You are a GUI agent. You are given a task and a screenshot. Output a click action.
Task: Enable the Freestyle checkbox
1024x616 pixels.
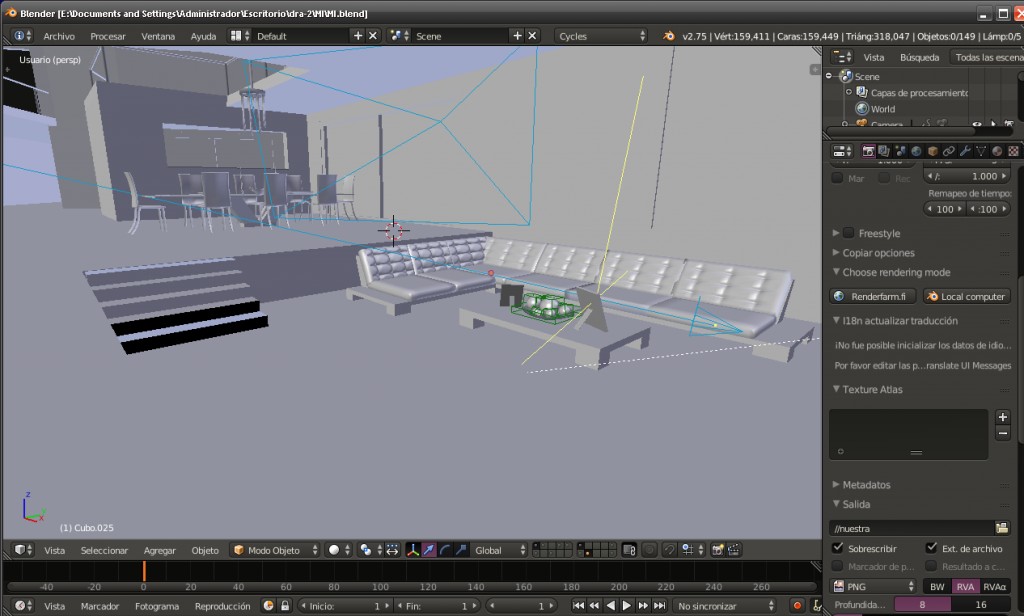click(x=848, y=233)
